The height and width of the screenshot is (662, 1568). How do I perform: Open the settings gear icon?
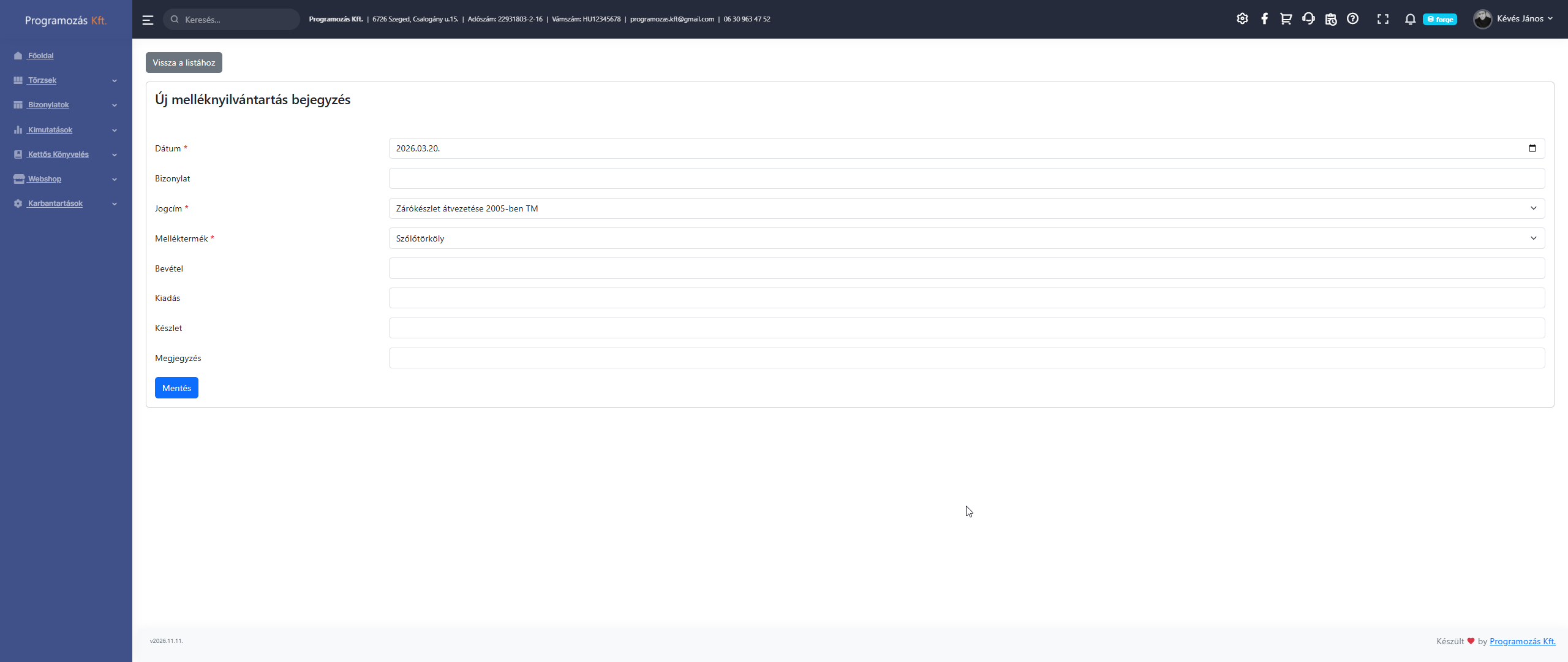[1242, 19]
